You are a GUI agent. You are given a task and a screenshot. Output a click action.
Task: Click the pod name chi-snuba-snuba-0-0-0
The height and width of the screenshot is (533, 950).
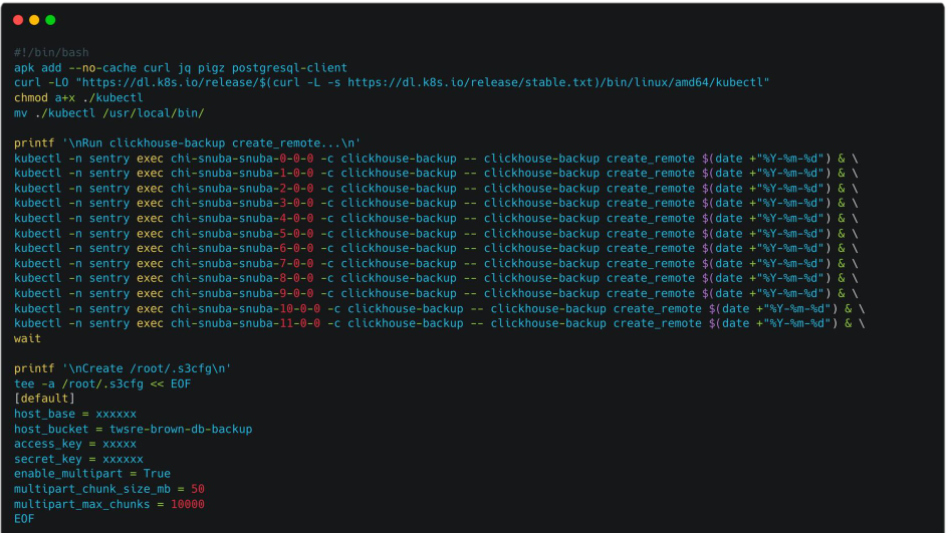tap(242, 158)
